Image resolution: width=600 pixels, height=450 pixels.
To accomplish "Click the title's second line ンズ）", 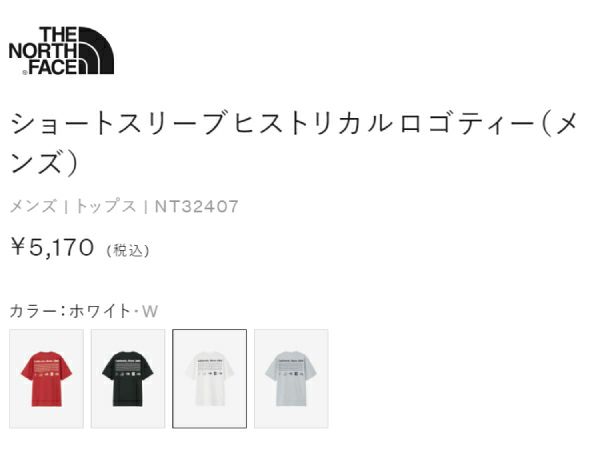I will 45,163.
